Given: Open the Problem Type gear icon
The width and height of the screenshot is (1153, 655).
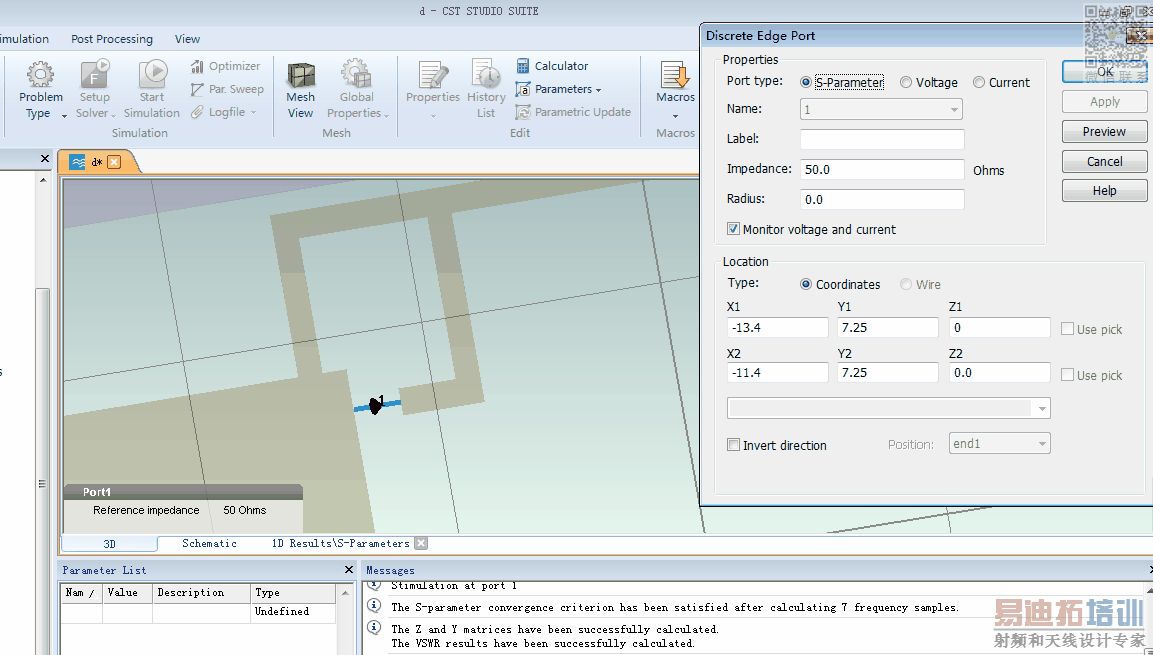Looking at the screenshot, I should click(x=40, y=74).
